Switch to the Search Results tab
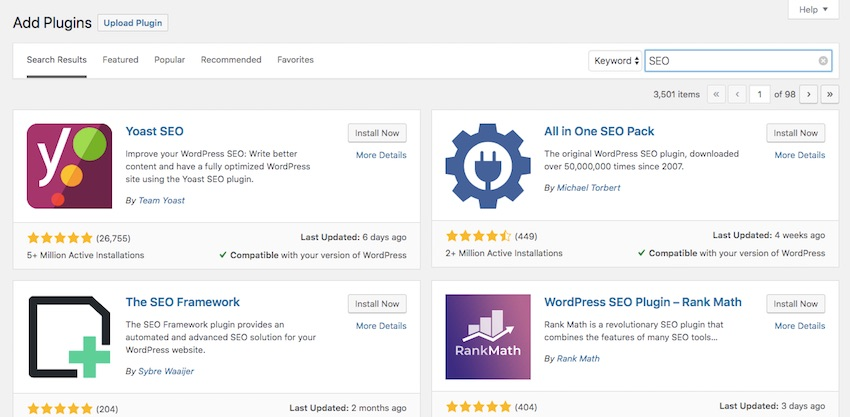Viewport: 850px width, 417px height. tap(56, 60)
